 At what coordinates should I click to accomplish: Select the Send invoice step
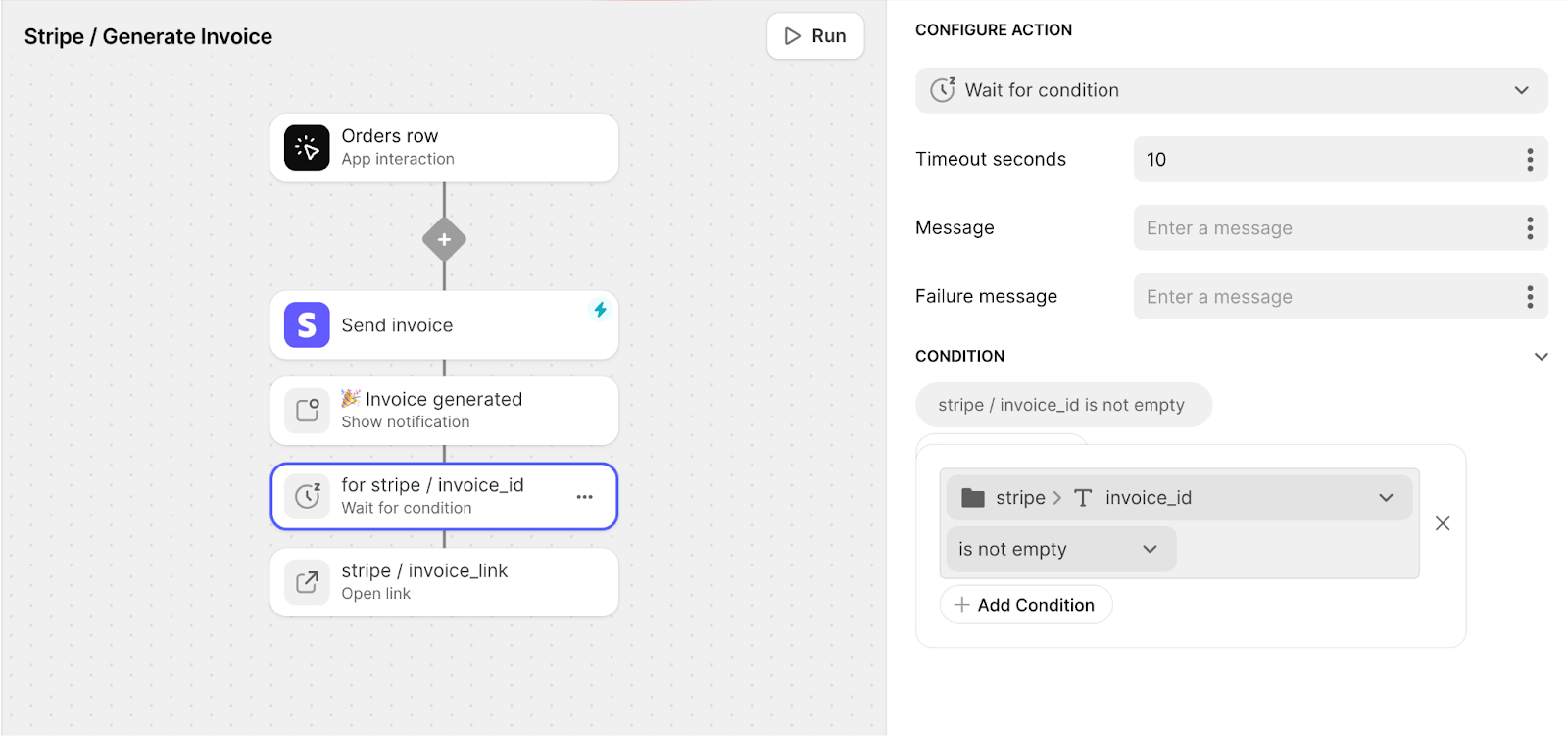tap(444, 324)
